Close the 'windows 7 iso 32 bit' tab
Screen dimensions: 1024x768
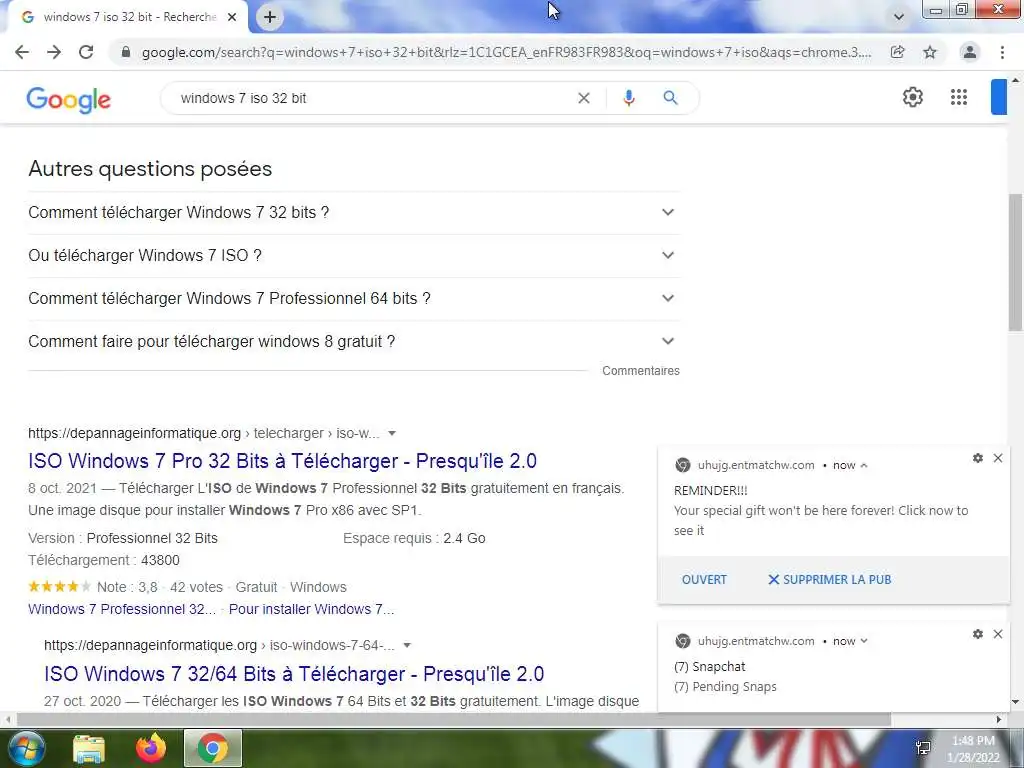pyautogui.click(x=232, y=17)
